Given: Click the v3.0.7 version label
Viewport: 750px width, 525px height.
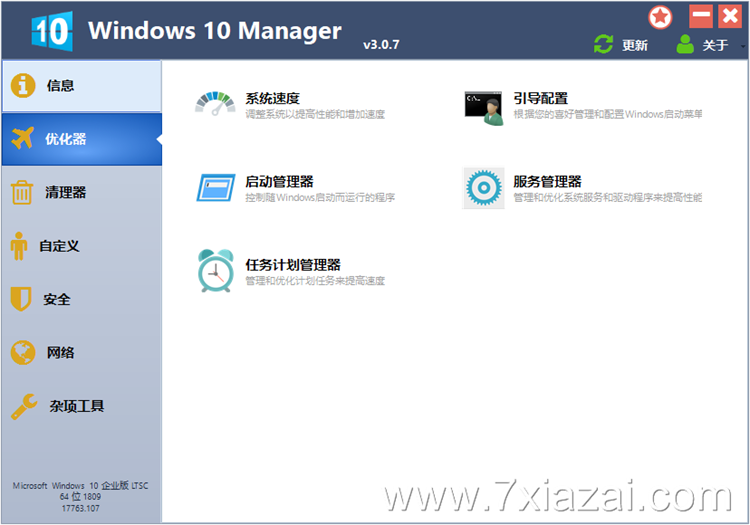Looking at the screenshot, I should click(381, 45).
